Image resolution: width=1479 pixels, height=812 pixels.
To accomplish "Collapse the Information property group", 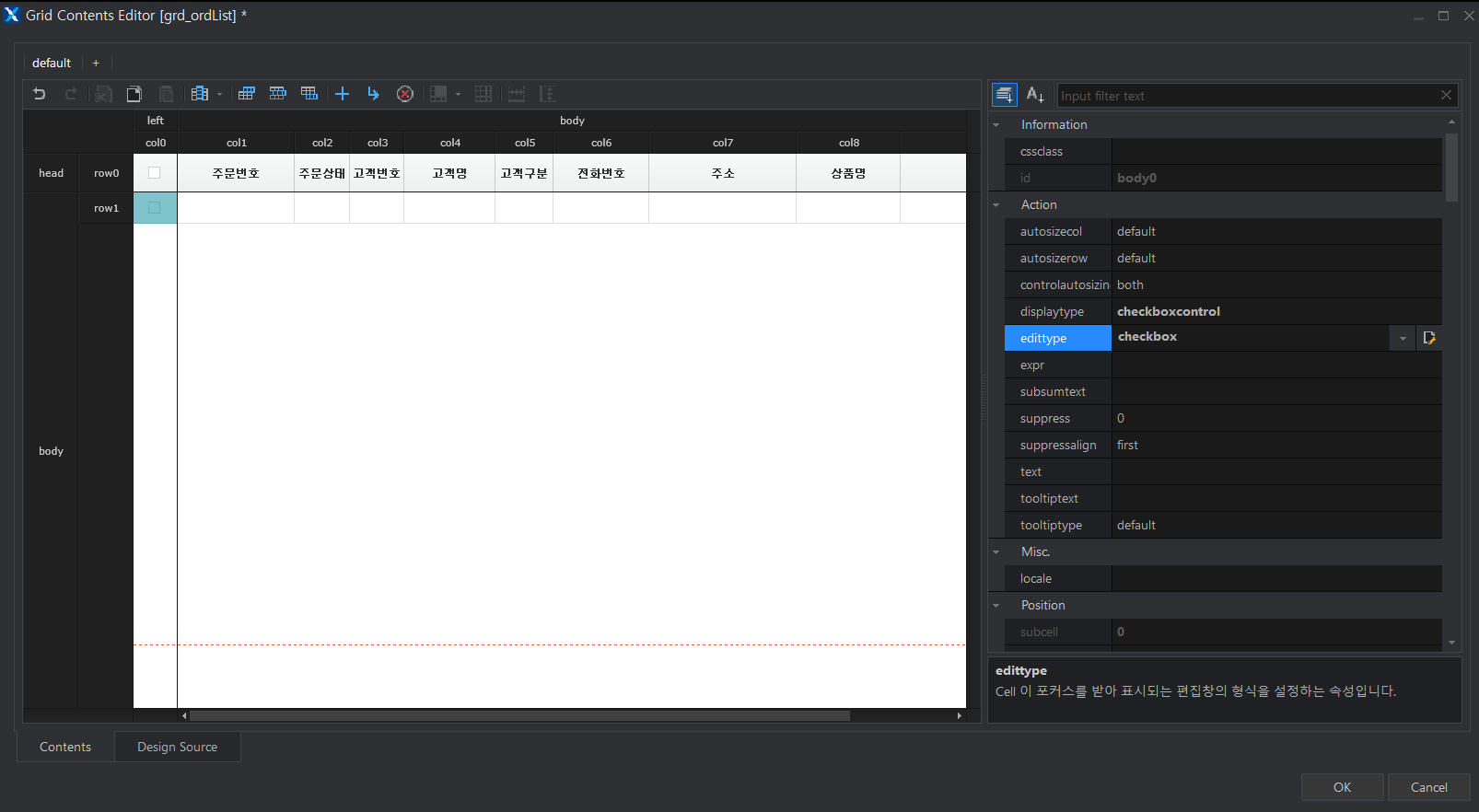I will [x=996, y=125].
